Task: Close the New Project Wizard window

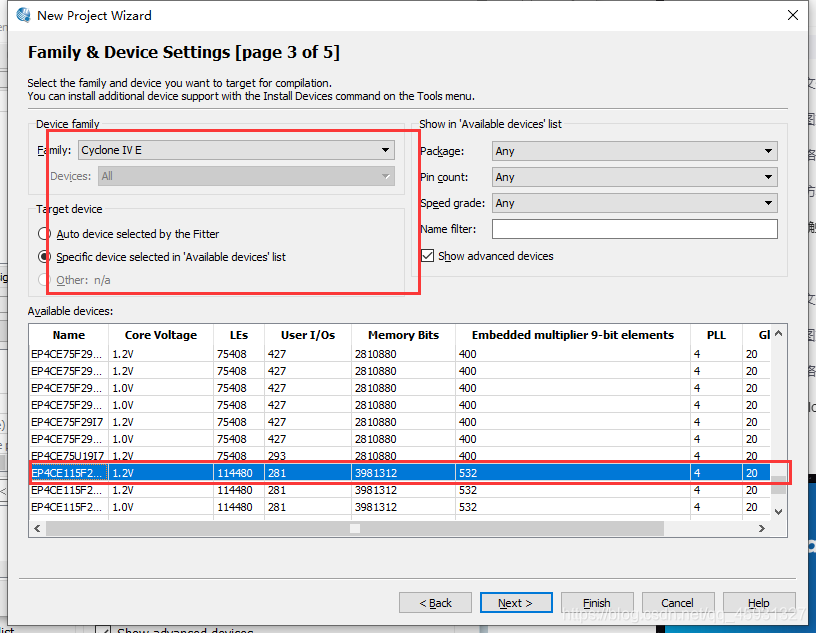Action: point(793,15)
